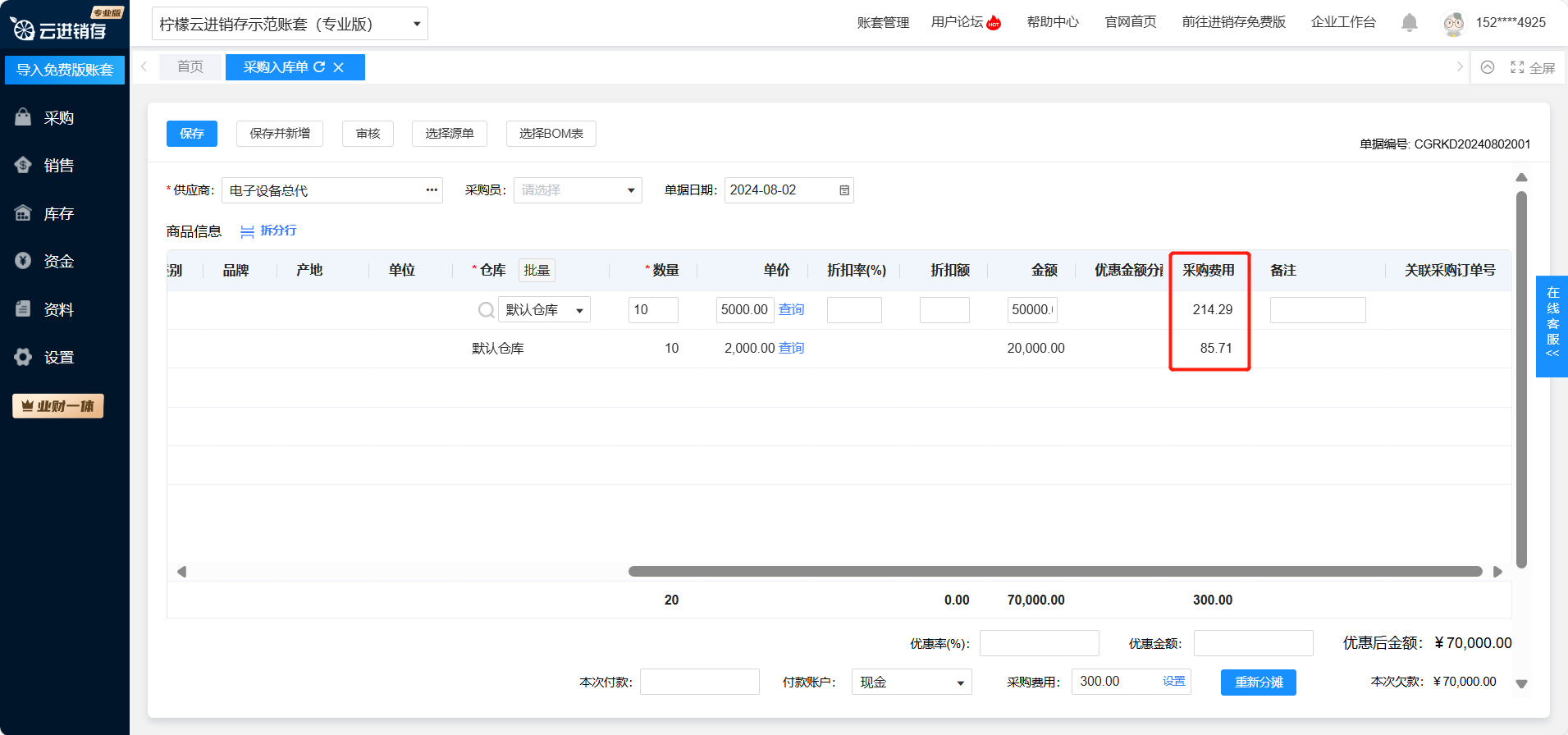Click 查询 link beside unit price 5000.00
The height and width of the screenshot is (735, 1568).
pos(792,309)
